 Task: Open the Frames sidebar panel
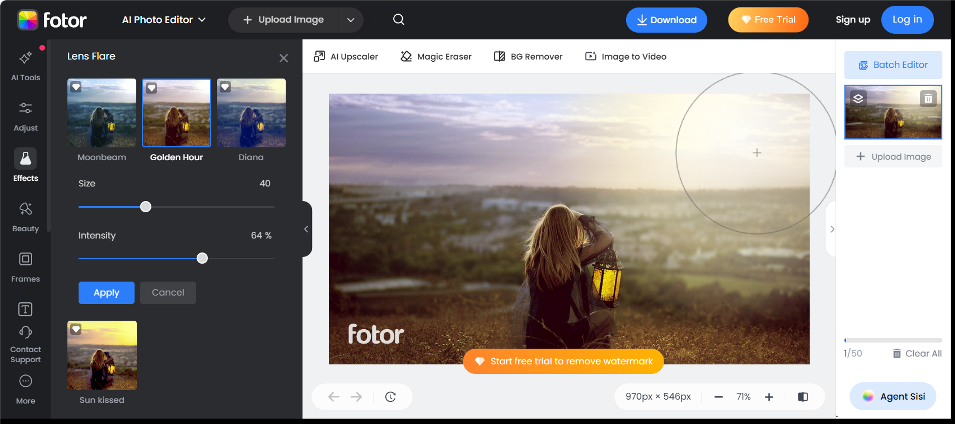point(25,264)
